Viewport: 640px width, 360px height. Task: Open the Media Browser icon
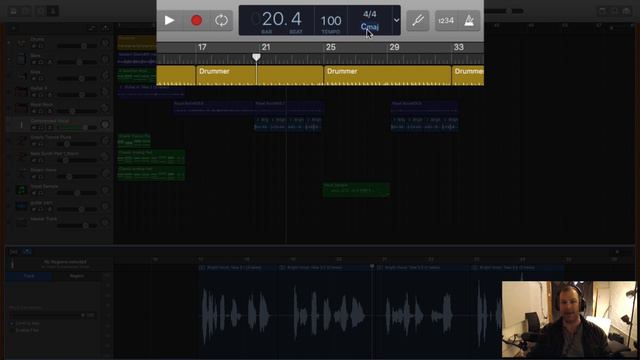(627, 11)
